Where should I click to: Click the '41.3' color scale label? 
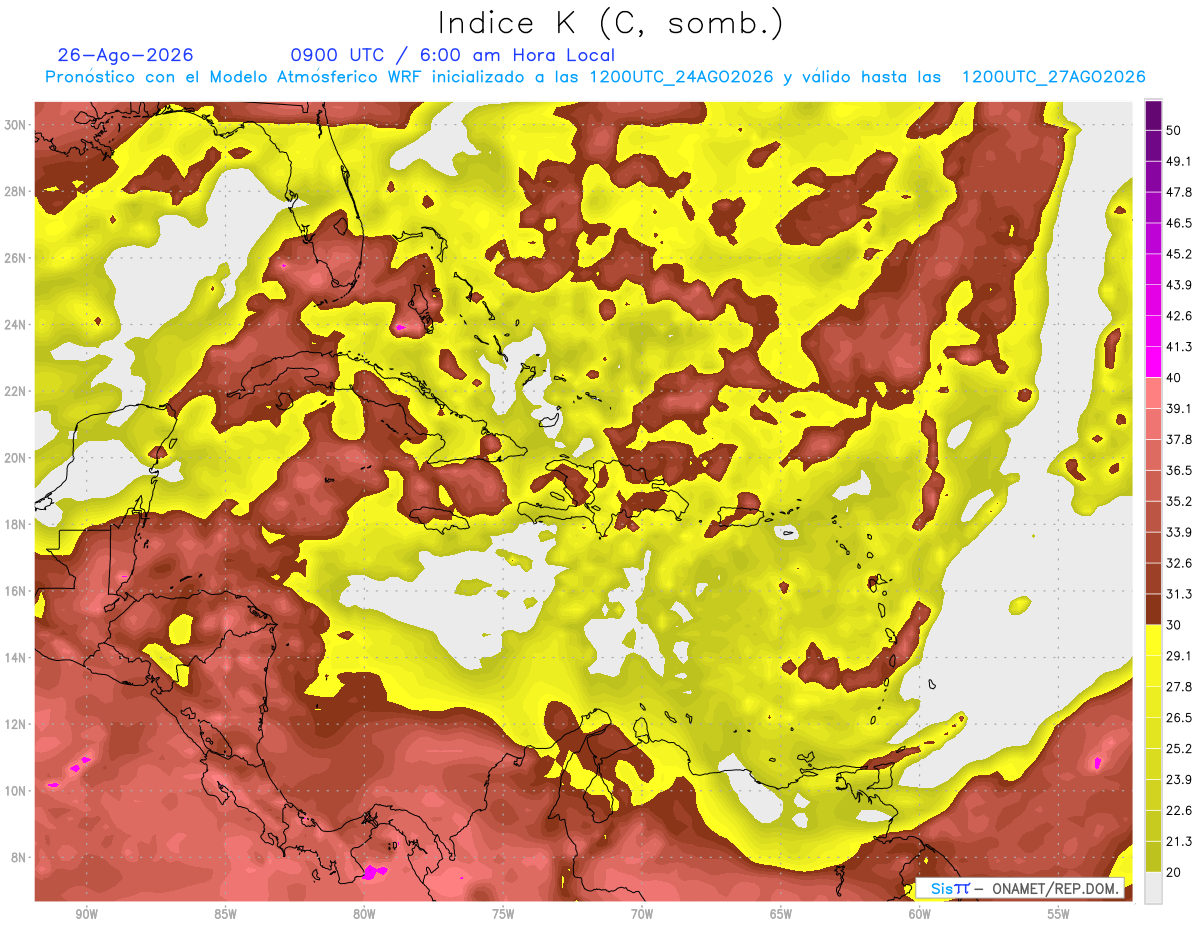coord(1179,348)
